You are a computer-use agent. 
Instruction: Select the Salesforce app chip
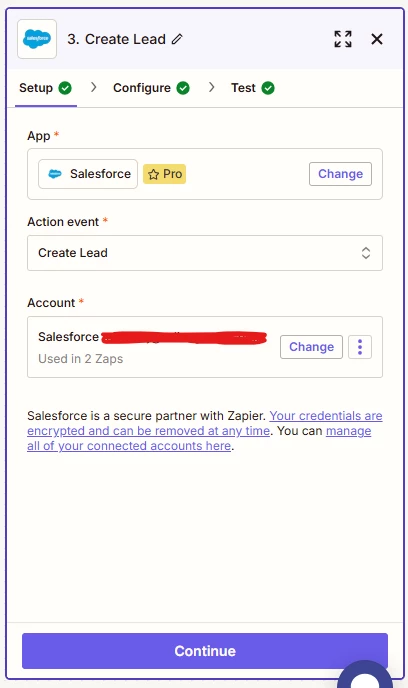88,174
